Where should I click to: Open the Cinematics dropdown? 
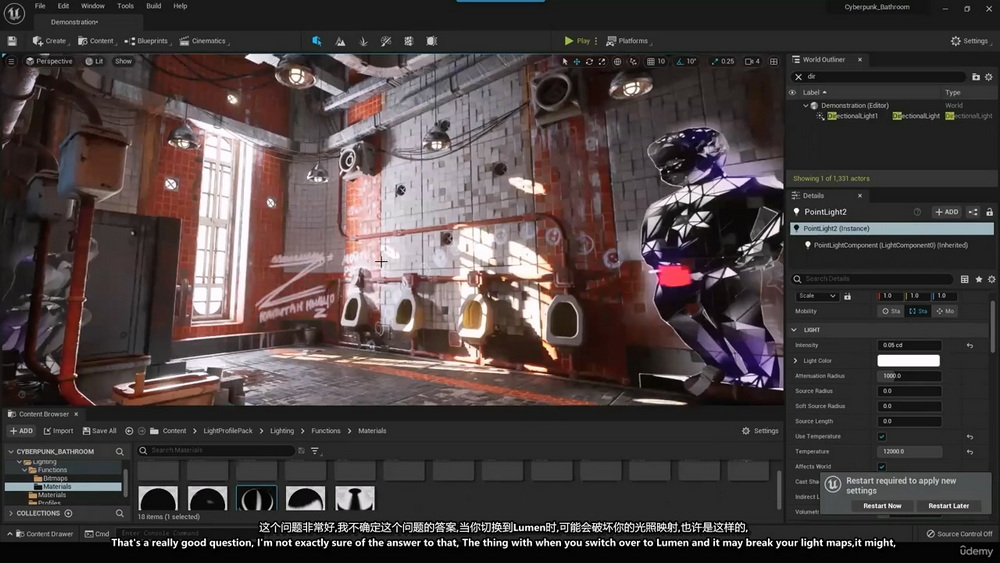point(203,41)
